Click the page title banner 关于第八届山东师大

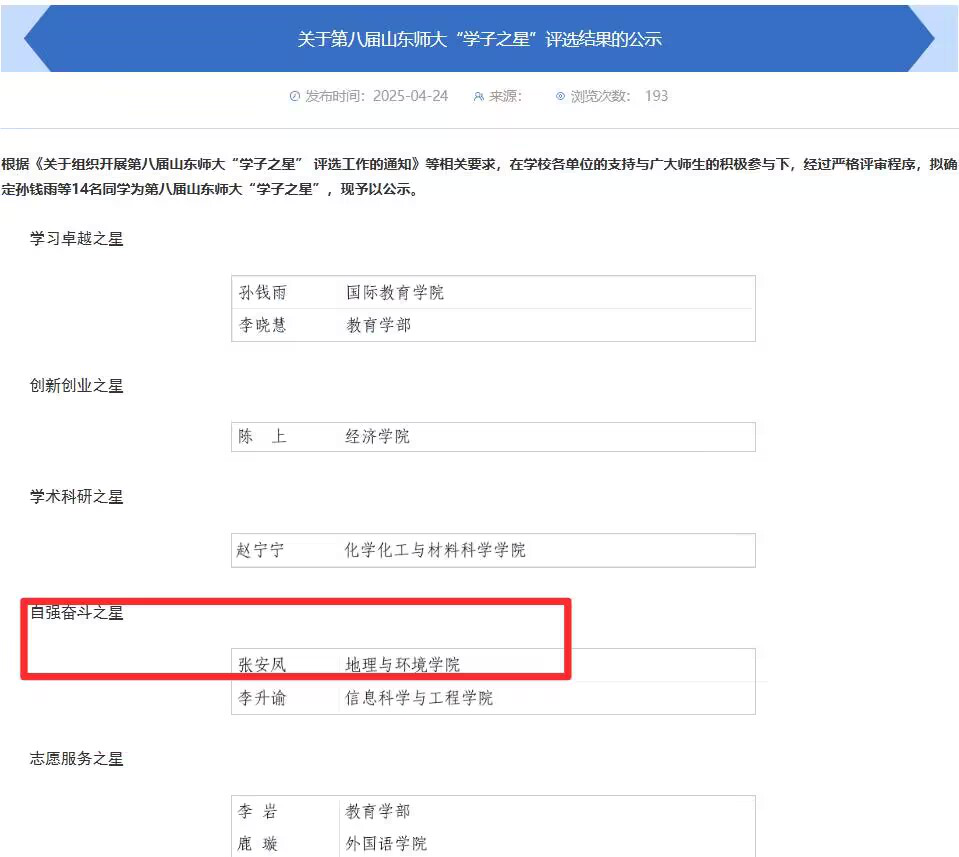tap(479, 39)
